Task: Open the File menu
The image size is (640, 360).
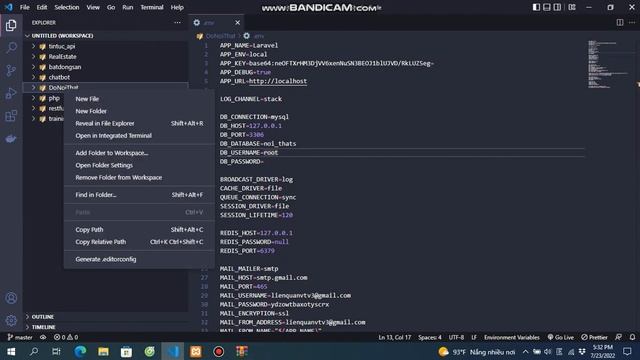Action: pyautogui.click(x=24, y=7)
